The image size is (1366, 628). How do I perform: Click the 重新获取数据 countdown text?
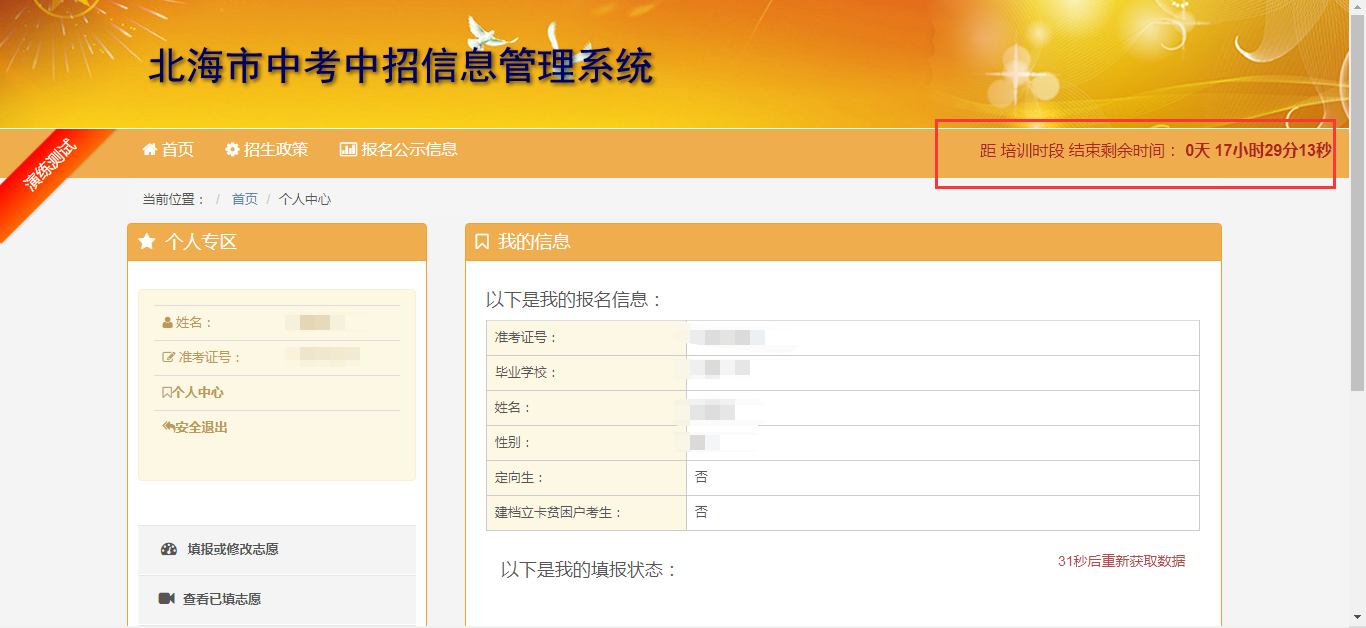pos(1121,562)
